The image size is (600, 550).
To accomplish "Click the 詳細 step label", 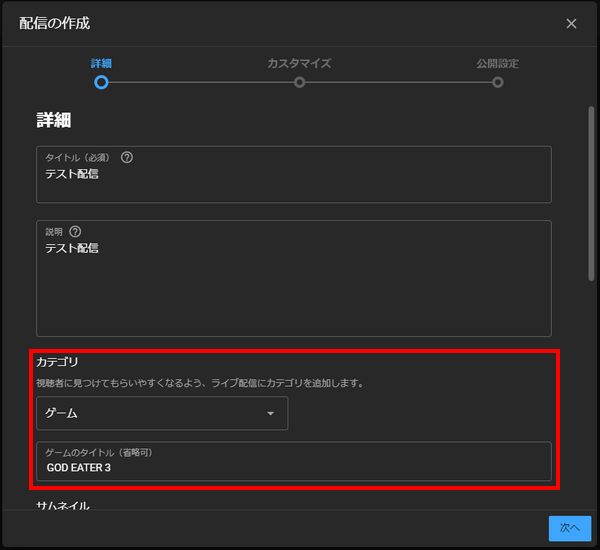I will click(x=101, y=63).
